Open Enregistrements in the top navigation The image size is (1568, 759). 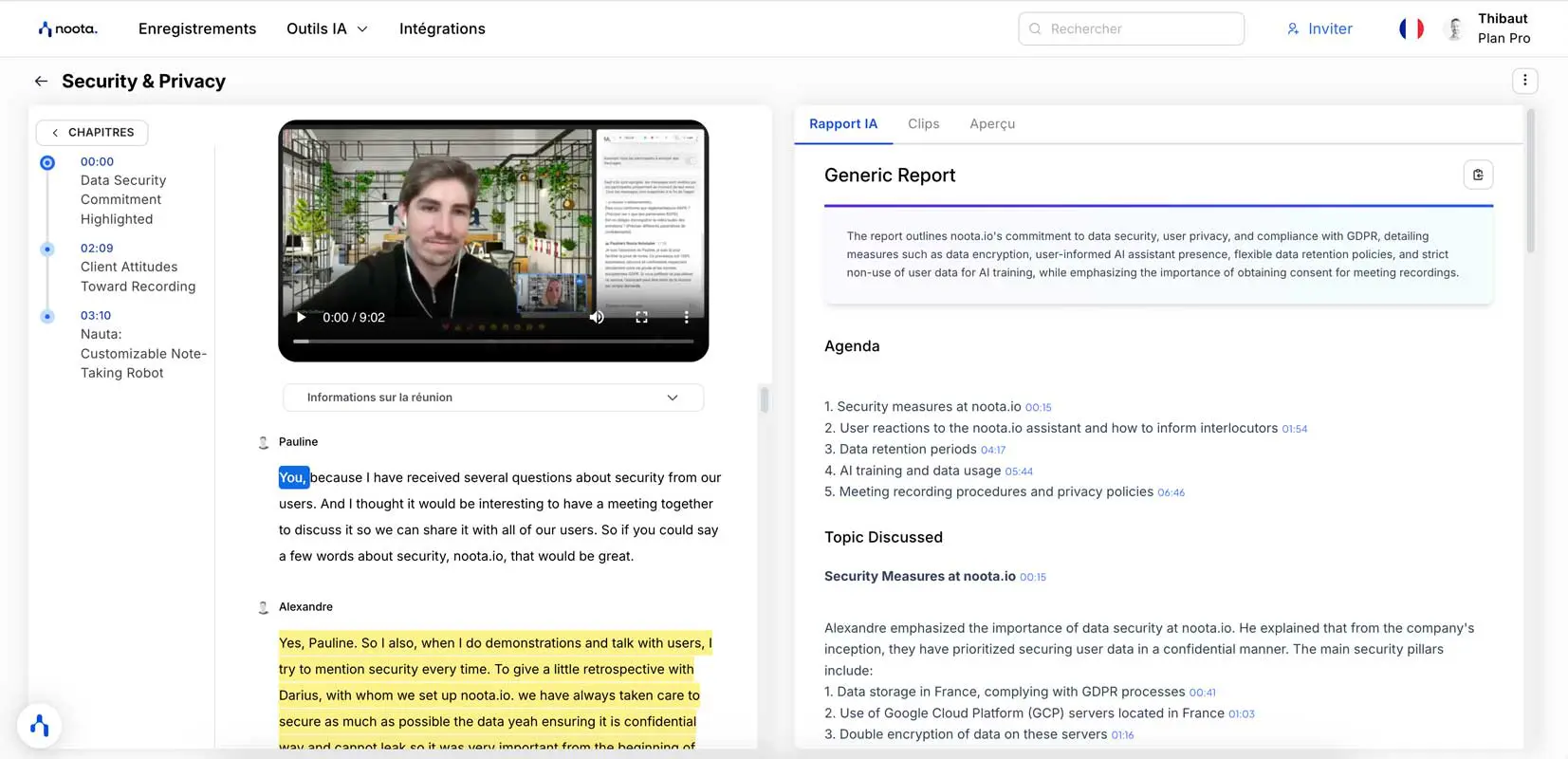click(197, 28)
